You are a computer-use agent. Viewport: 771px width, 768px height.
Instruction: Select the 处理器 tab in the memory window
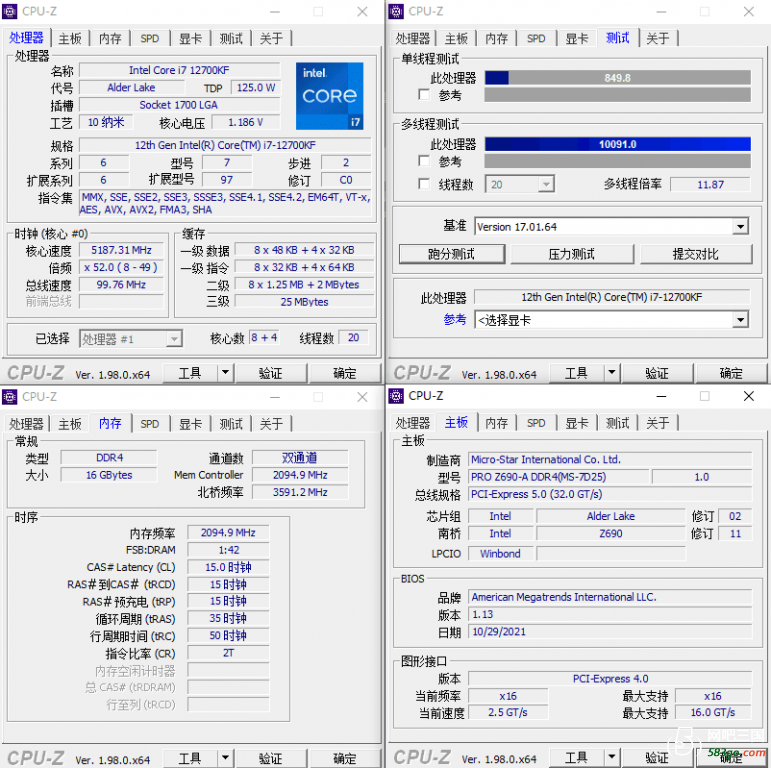(27, 424)
